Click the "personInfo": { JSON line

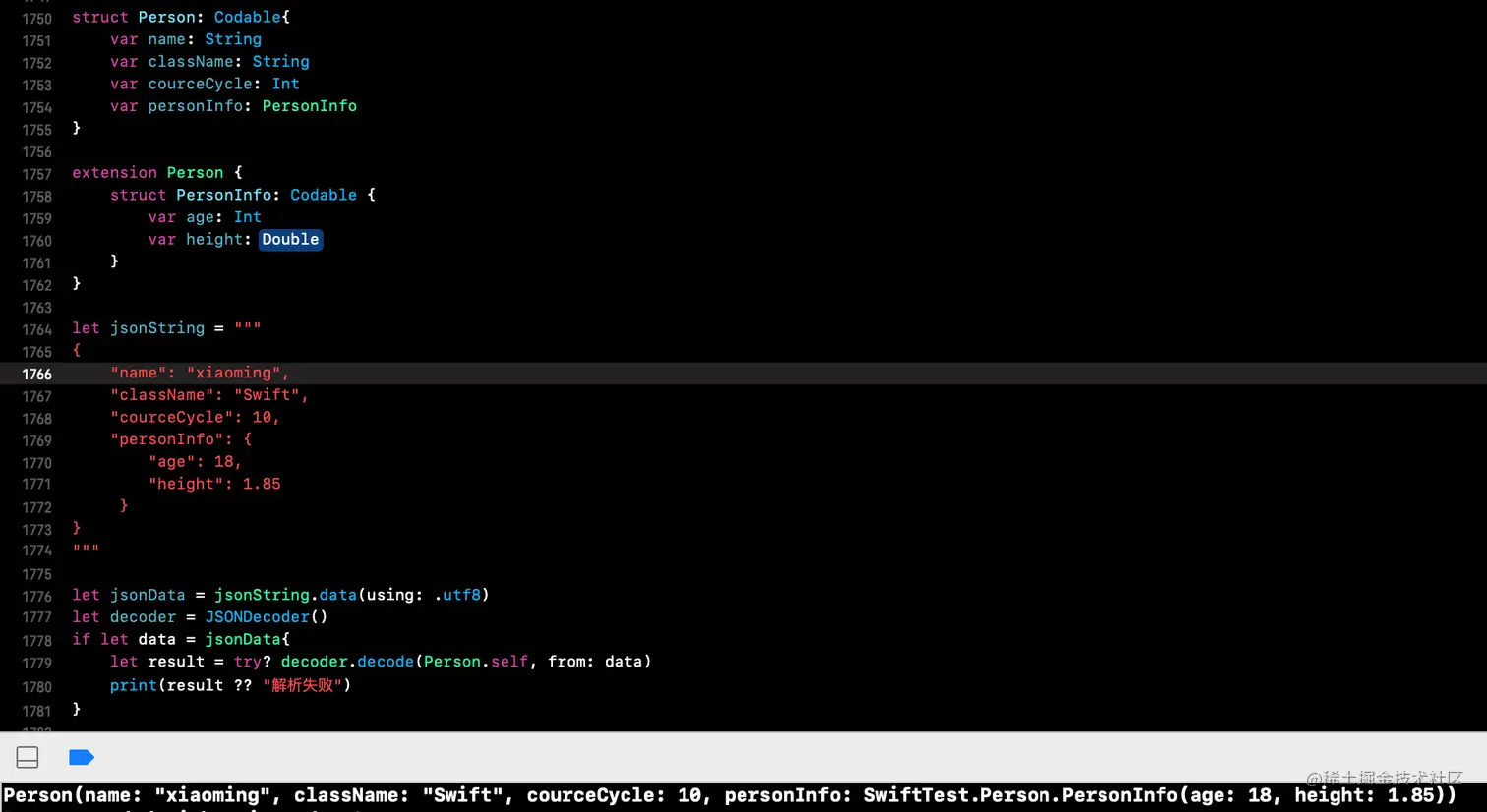181,439
